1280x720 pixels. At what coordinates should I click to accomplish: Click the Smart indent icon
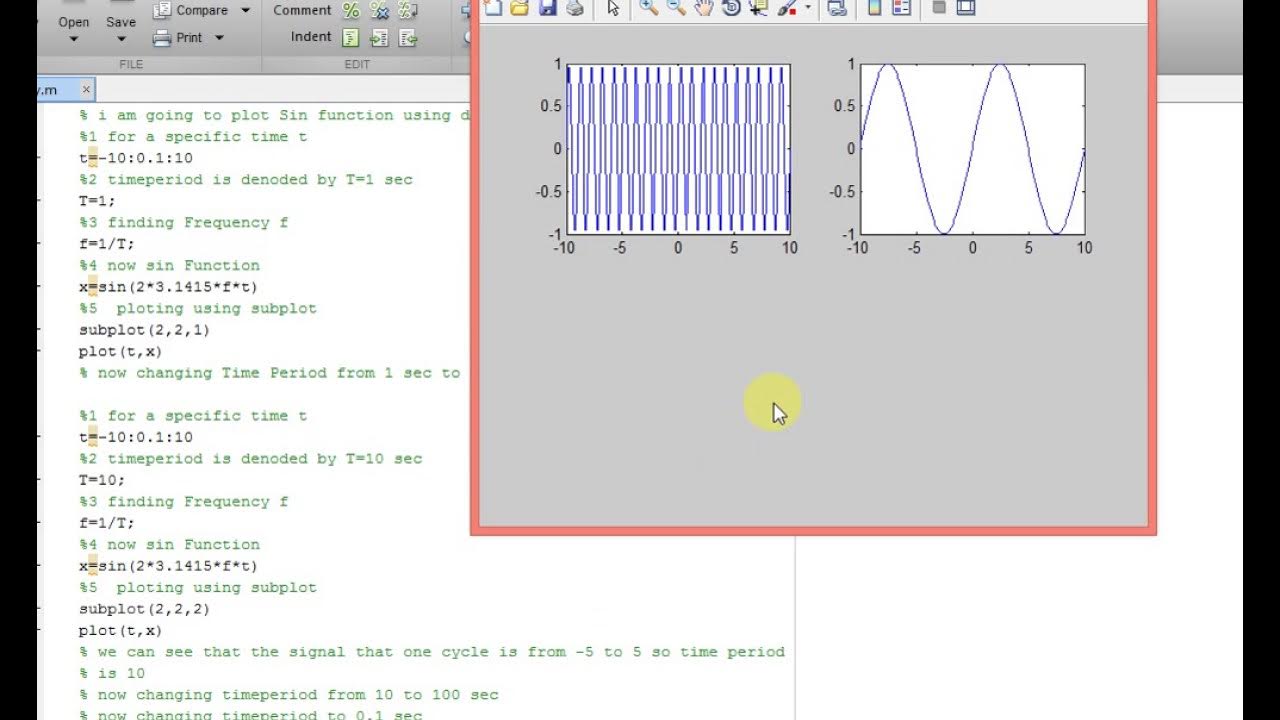pos(351,38)
